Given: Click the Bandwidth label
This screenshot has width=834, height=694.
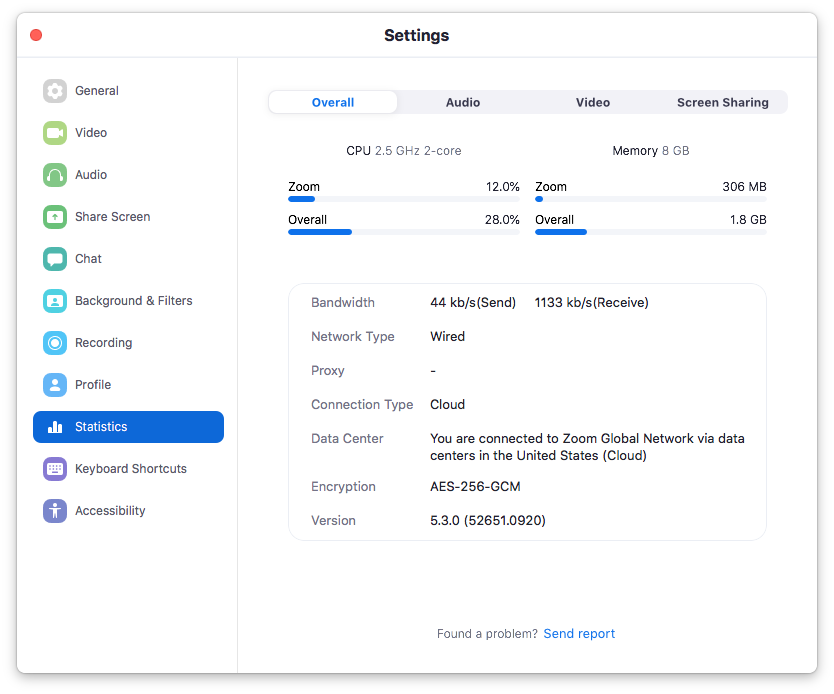Looking at the screenshot, I should coord(343,303).
